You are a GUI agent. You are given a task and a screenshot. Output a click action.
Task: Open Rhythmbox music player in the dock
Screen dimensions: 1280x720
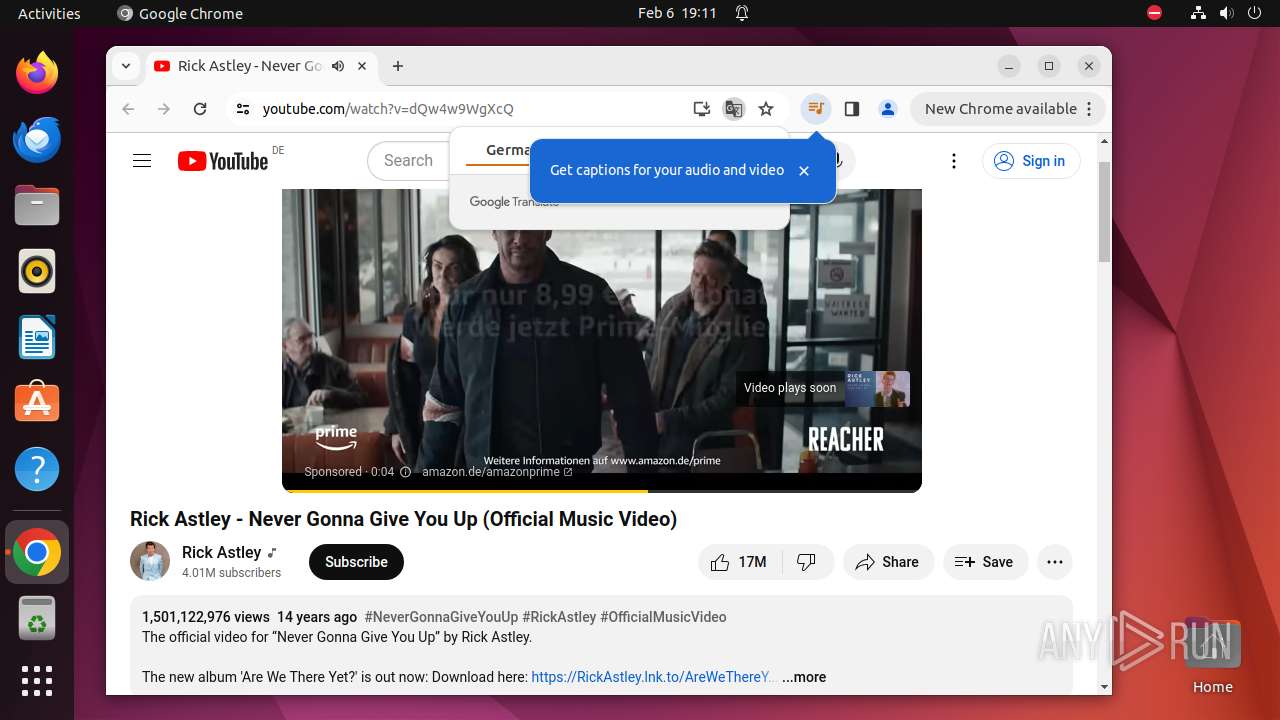(37, 271)
